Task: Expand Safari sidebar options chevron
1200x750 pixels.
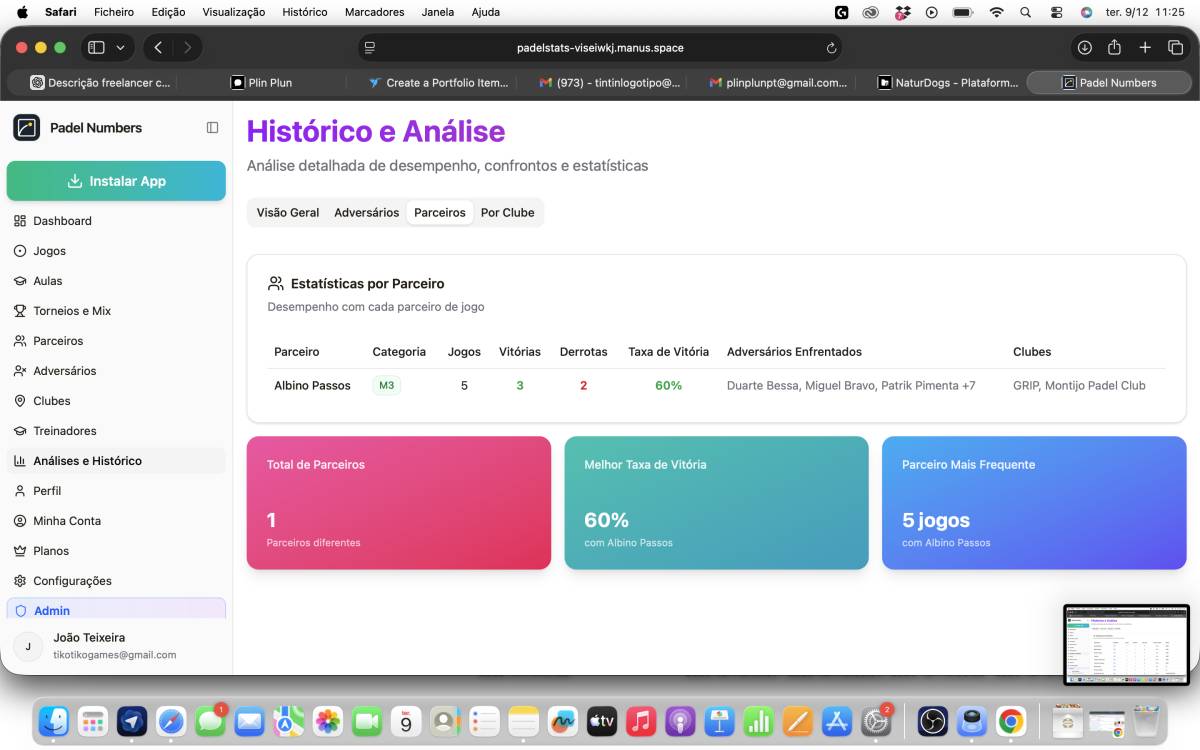Action: pyautogui.click(x=120, y=48)
